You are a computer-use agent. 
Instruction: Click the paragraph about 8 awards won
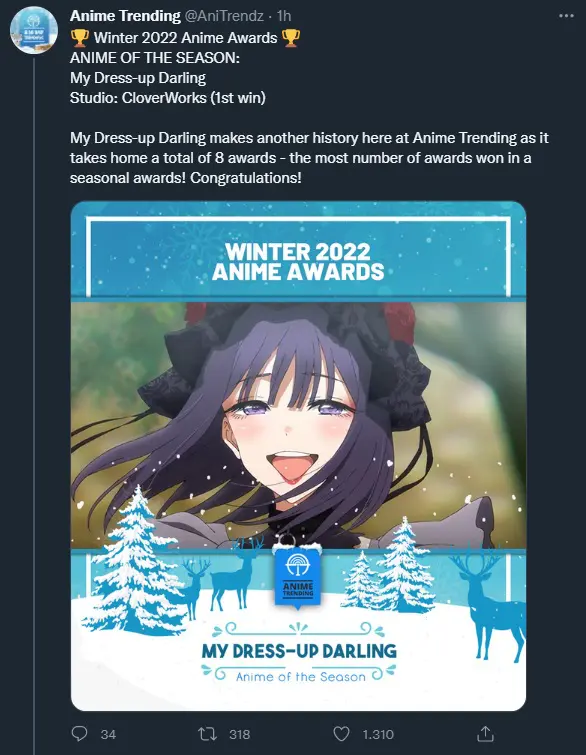309,158
